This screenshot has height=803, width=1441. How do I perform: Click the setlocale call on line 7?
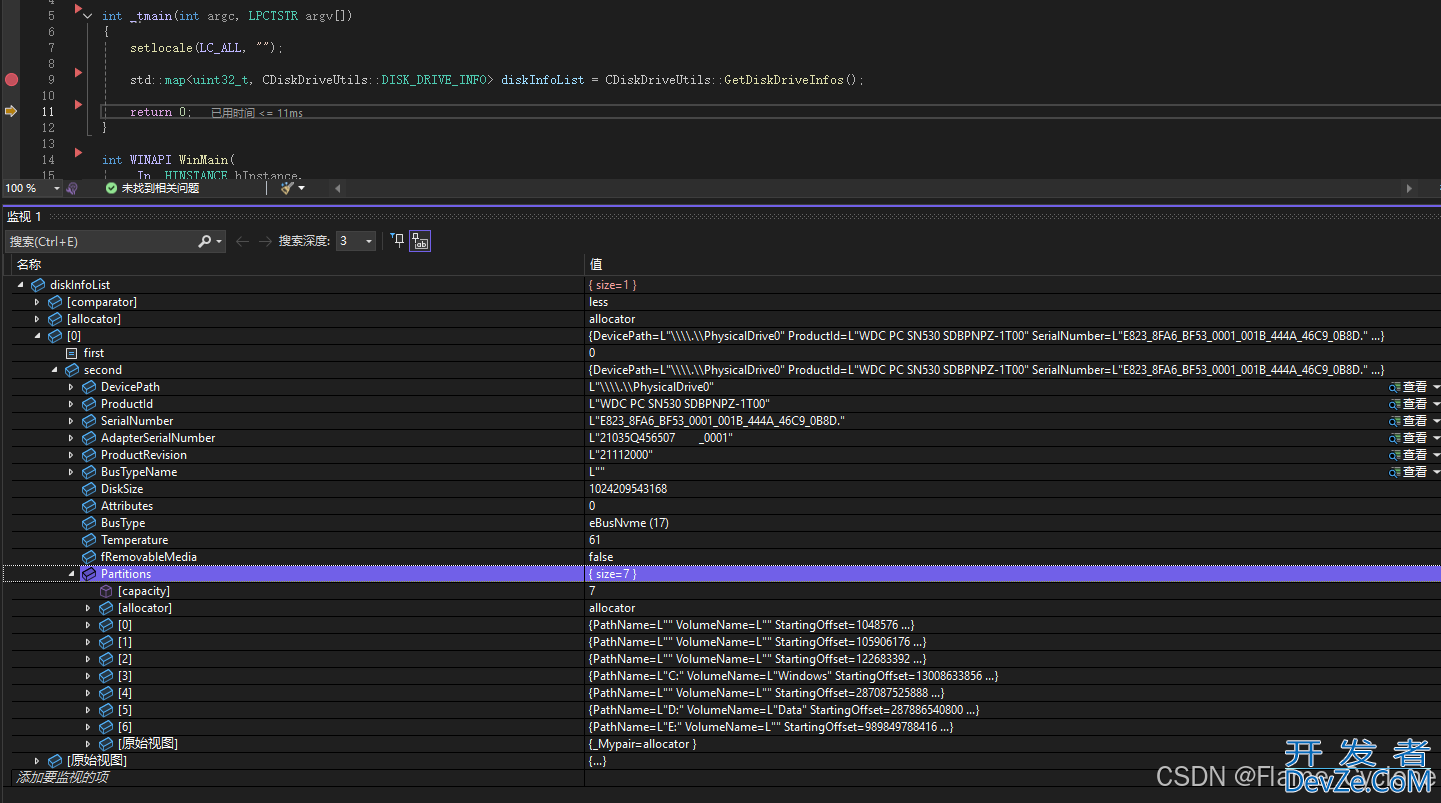[x=207, y=48]
